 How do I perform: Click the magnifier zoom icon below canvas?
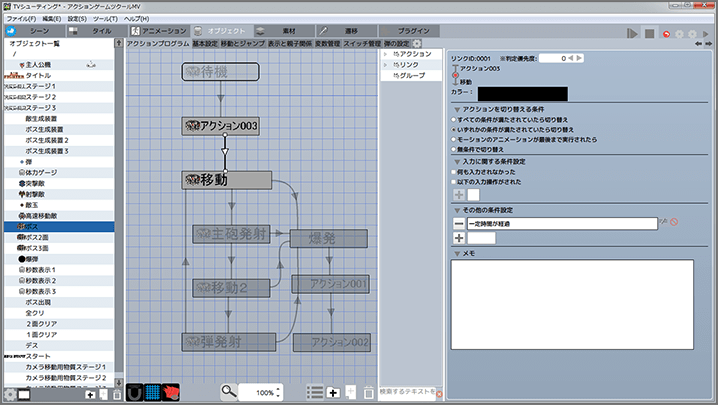click(x=229, y=392)
